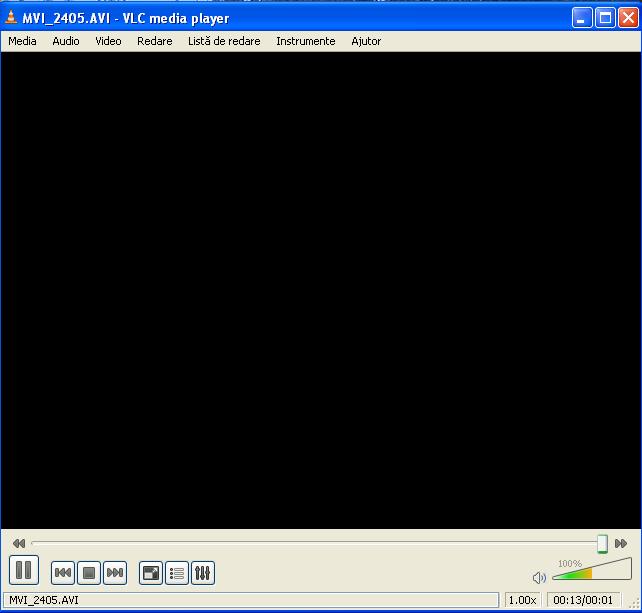
Task: Click the middle of the seek bar
Action: (x=319, y=543)
